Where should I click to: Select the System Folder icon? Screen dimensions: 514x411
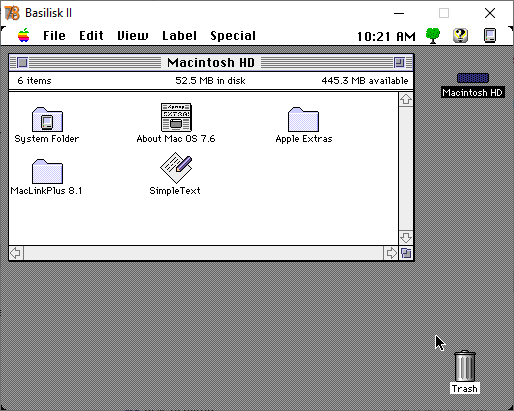tap(47, 120)
